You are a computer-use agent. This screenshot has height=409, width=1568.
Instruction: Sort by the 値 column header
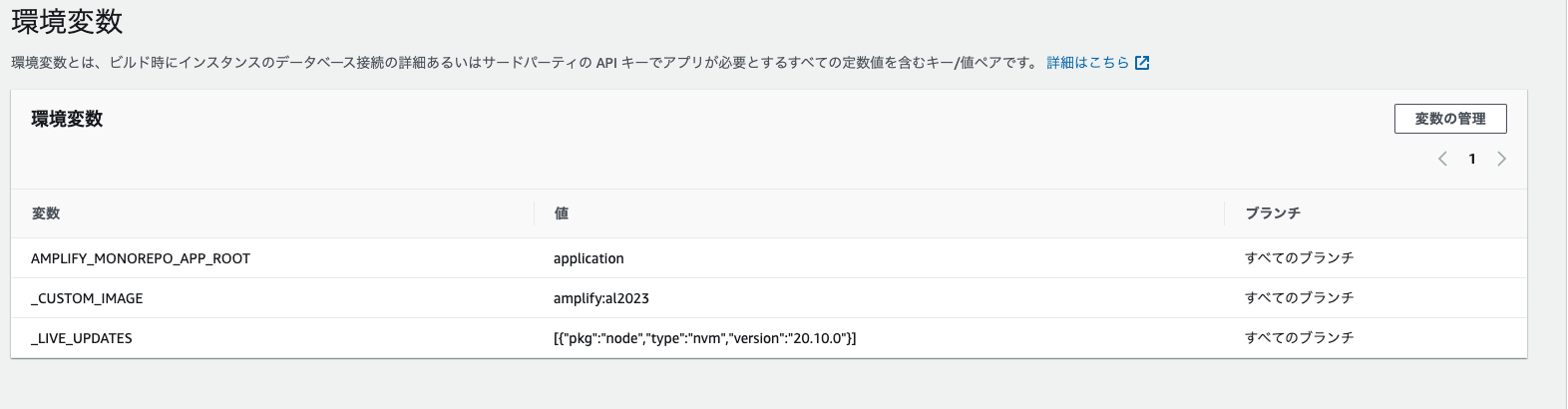pos(562,213)
